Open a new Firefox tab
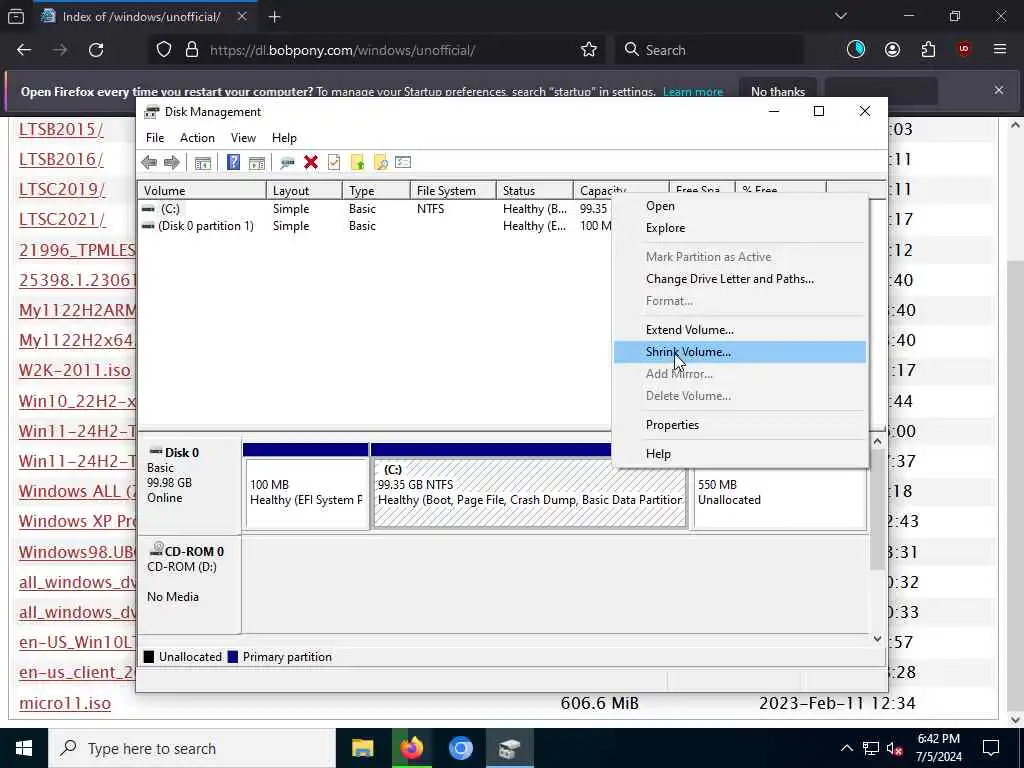This screenshot has height=768, width=1024. pyautogui.click(x=274, y=17)
